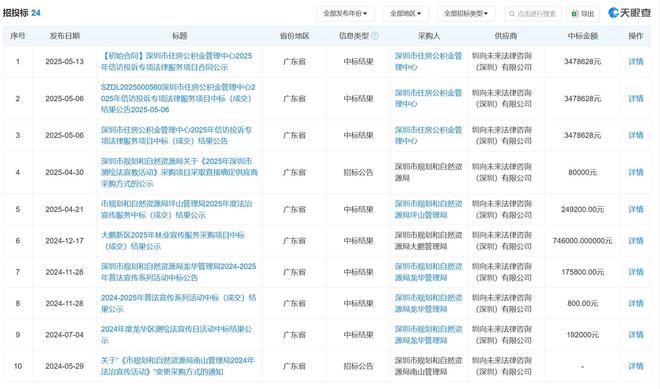Open the 全部招标类型 dropdown
Viewport: 660px width, 389px height.
coord(466,14)
